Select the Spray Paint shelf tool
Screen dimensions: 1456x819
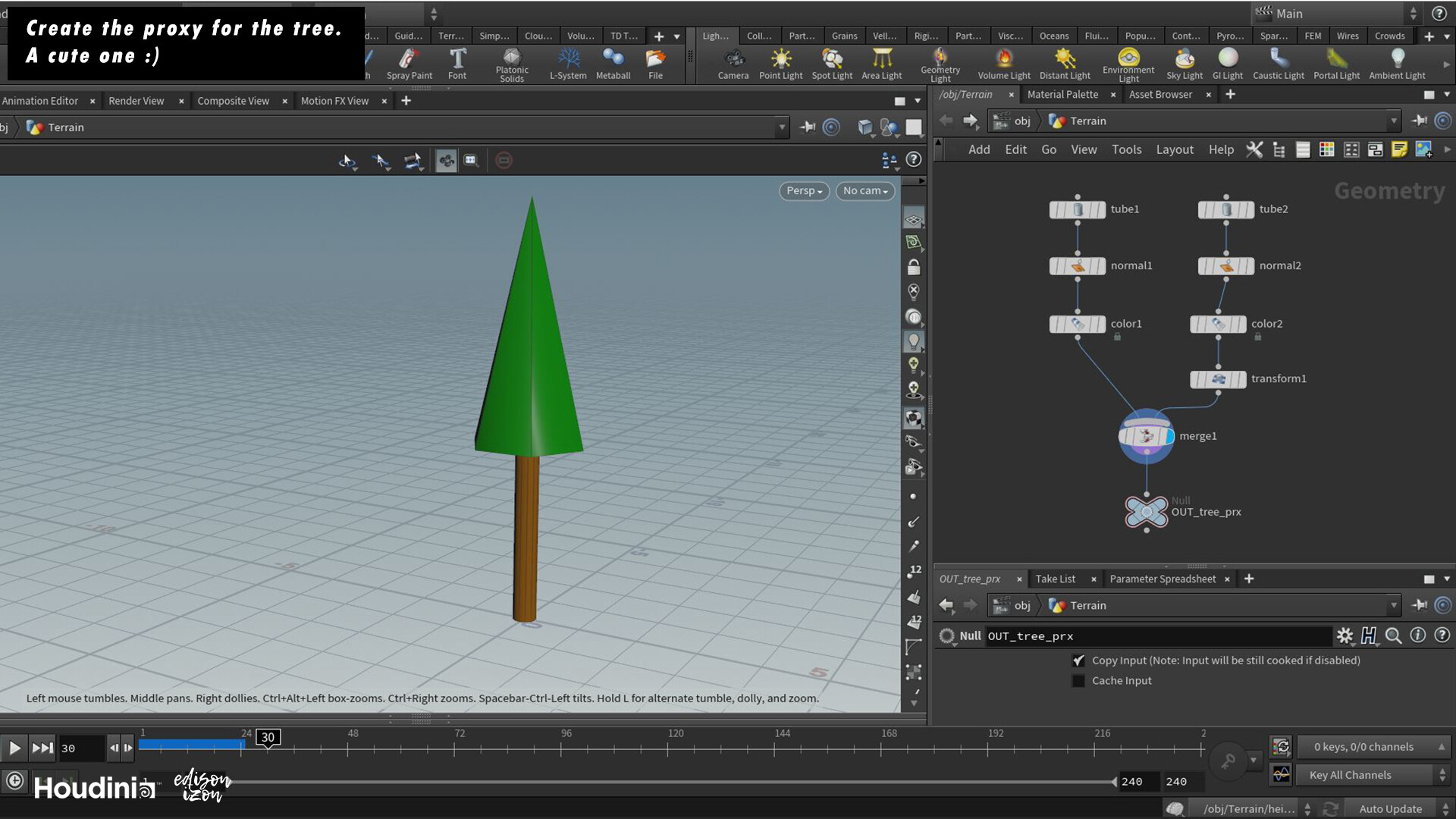tap(409, 63)
